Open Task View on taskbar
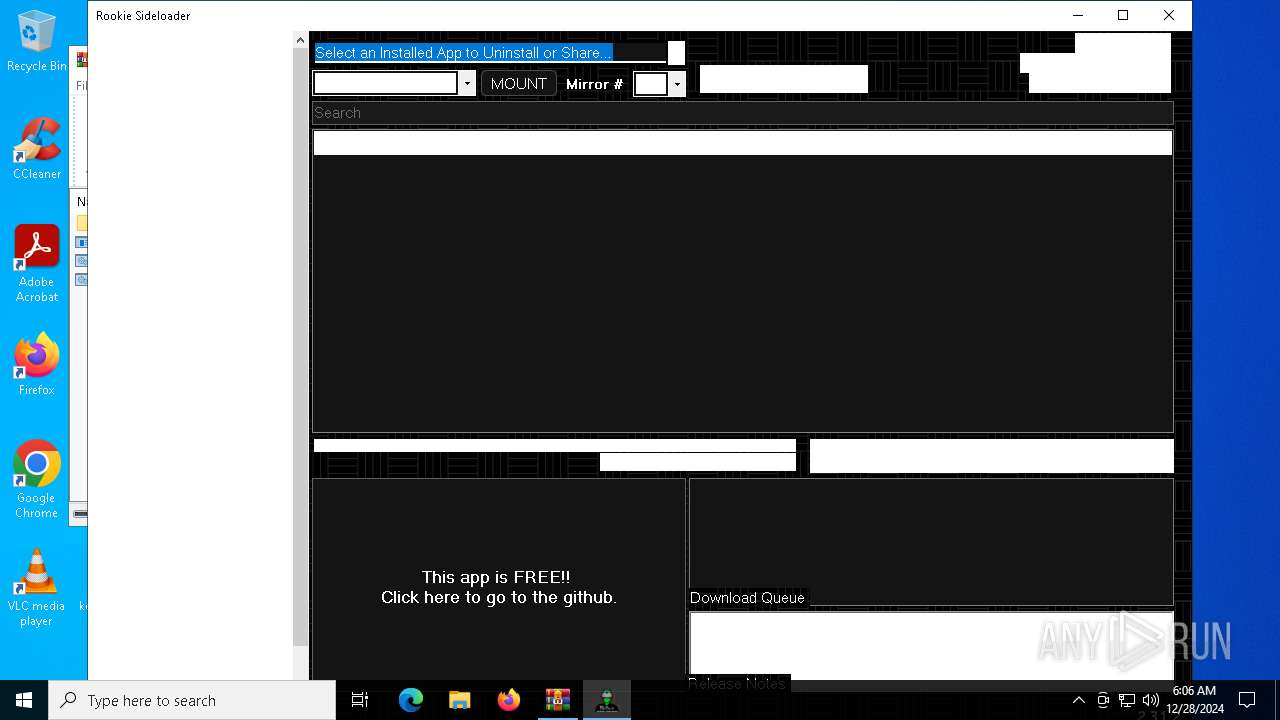This screenshot has height=720, width=1280. pos(361,700)
